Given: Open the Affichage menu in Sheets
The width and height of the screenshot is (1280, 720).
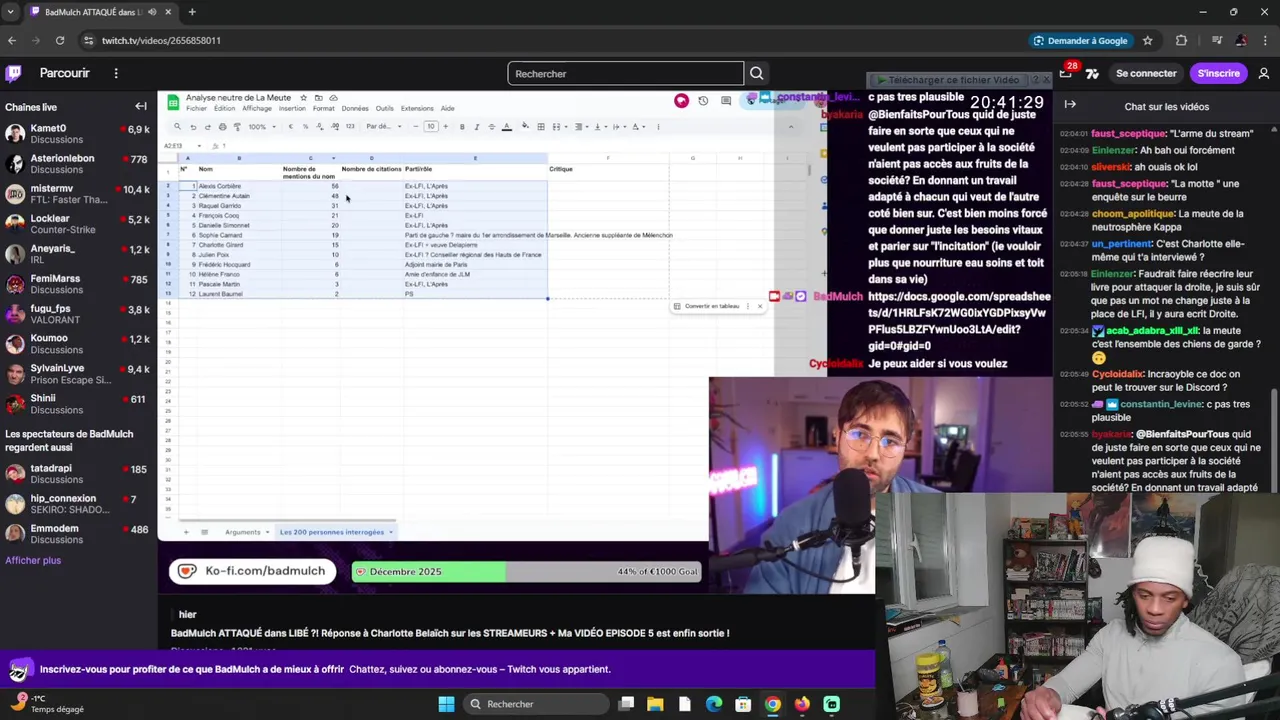Looking at the screenshot, I should (257, 108).
